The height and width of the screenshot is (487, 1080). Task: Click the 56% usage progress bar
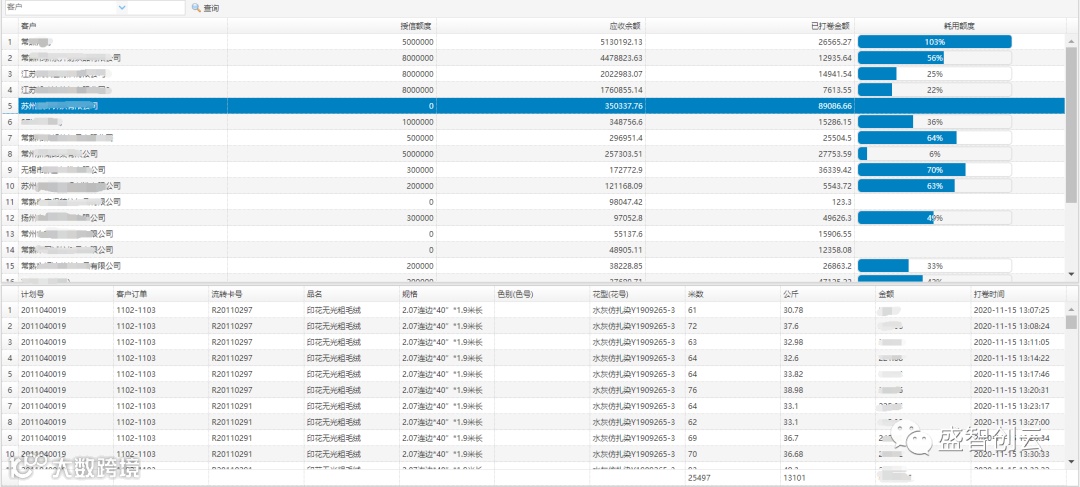point(935,58)
